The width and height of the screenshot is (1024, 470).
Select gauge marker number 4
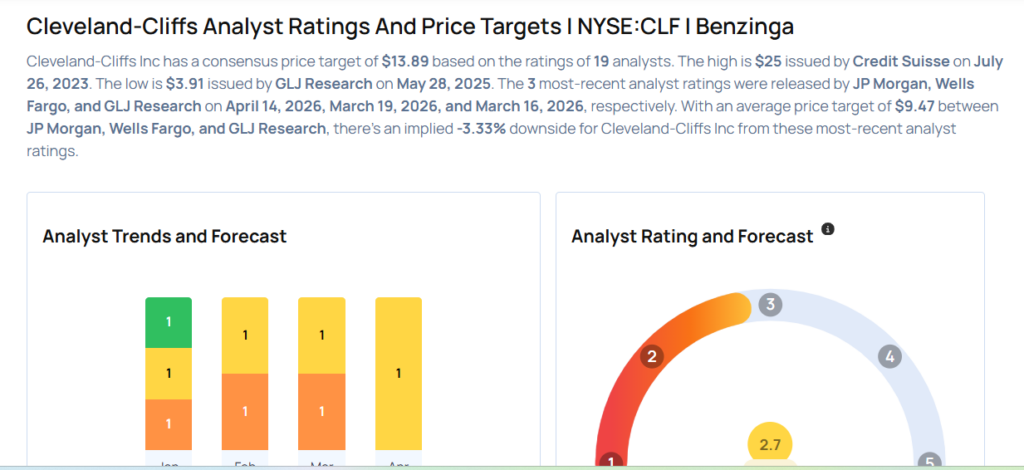(x=888, y=356)
